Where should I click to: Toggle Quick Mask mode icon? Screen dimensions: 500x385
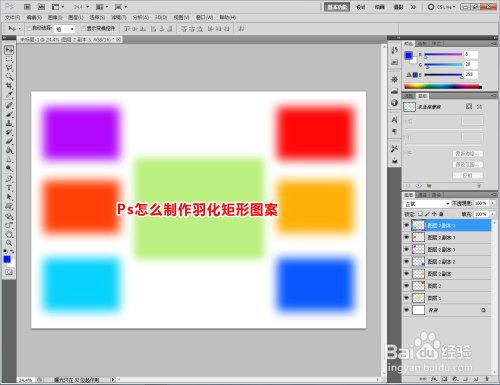pos(9,272)
